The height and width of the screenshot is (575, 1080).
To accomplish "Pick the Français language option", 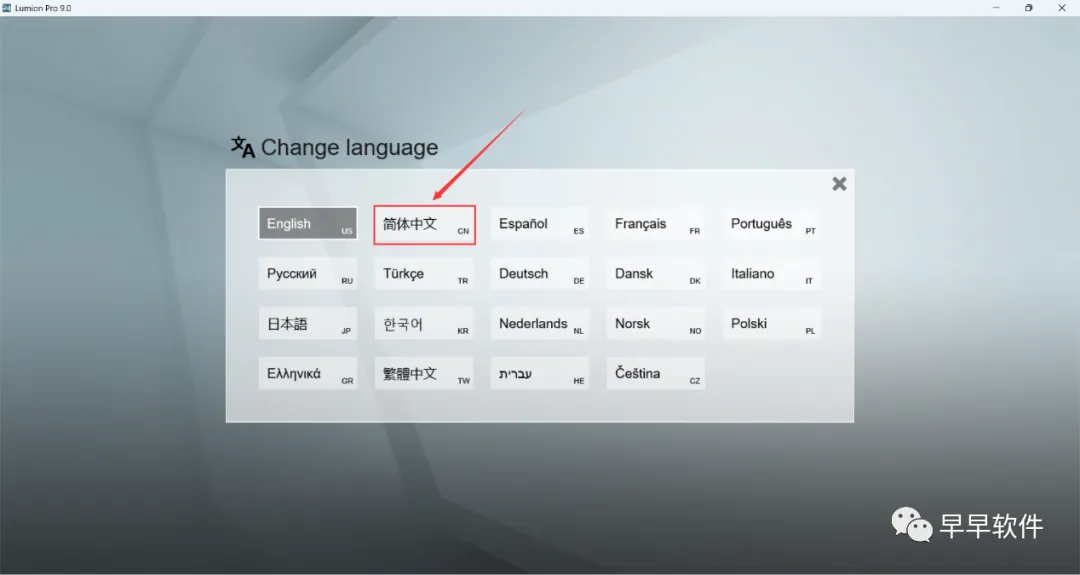I will (x=656, y=224).
